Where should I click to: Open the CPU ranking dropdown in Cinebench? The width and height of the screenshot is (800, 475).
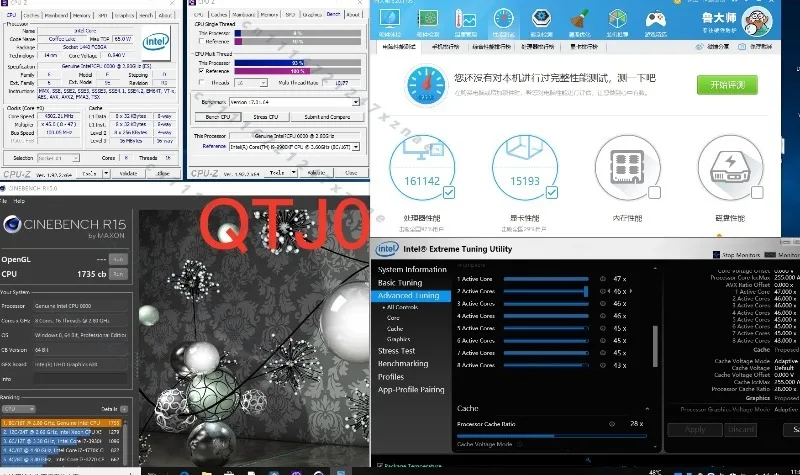click(18, 409)
